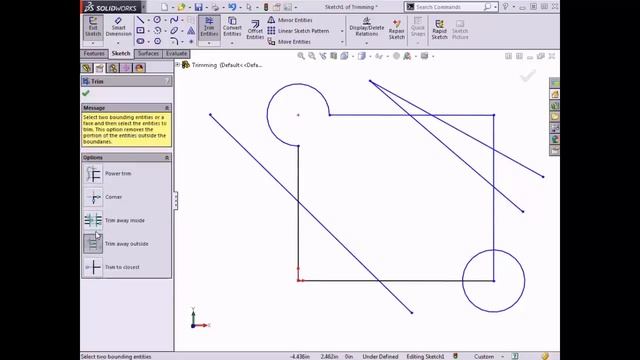Open the Display/Delete Relations dropdown arrow
Image resolution: width=640 pixels, height=360 pixels.
[367, 43]
